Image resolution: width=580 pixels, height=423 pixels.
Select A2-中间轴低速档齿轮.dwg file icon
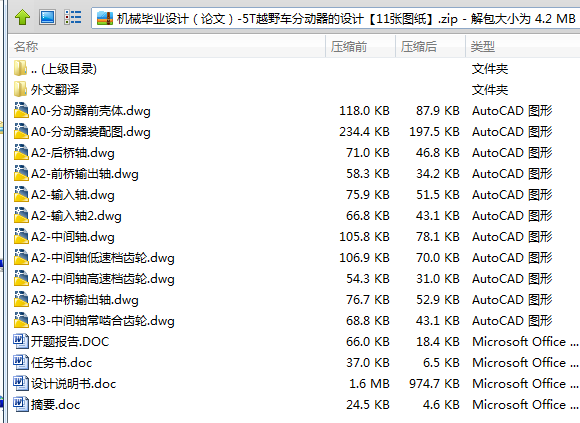click(x=21, y=257)
